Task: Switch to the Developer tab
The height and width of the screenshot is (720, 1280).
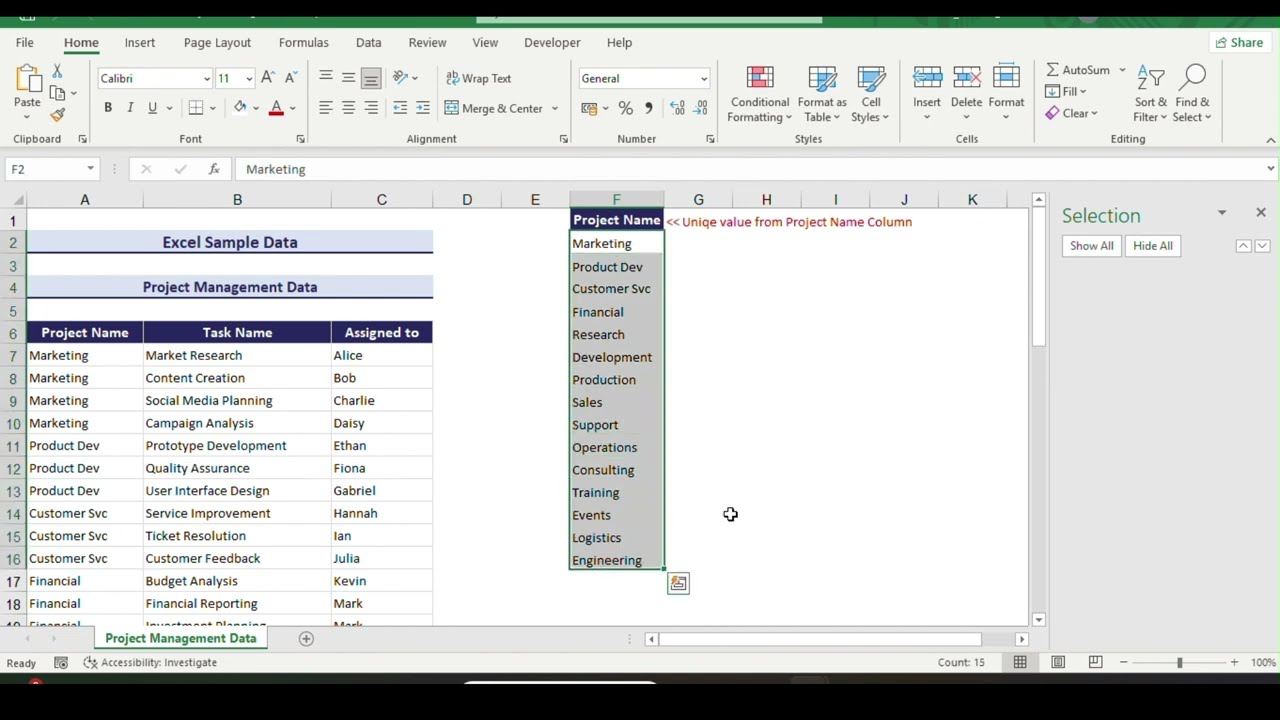Action: tap(552, 42)
